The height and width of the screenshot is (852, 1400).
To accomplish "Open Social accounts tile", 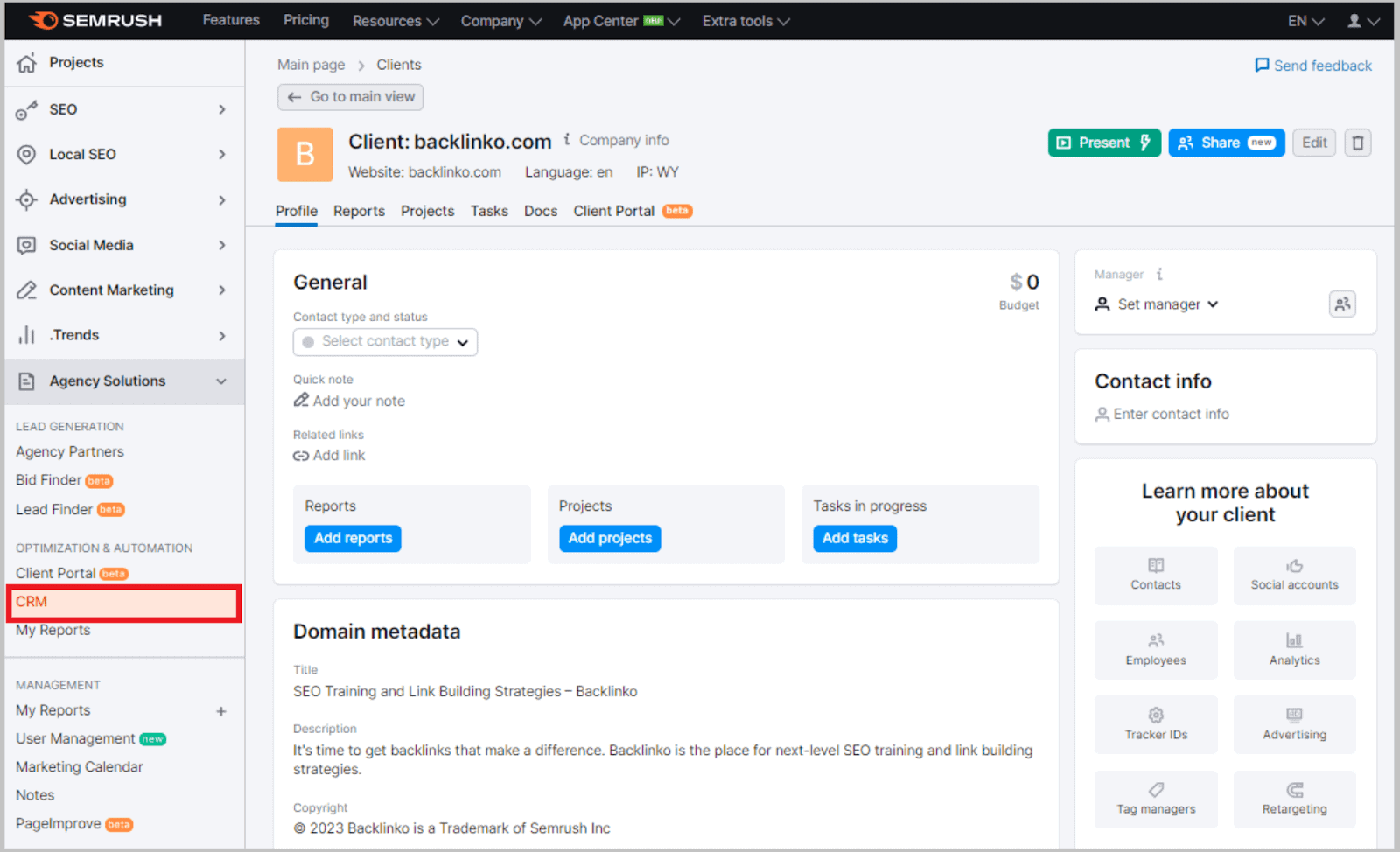I will pos(1294,576).
